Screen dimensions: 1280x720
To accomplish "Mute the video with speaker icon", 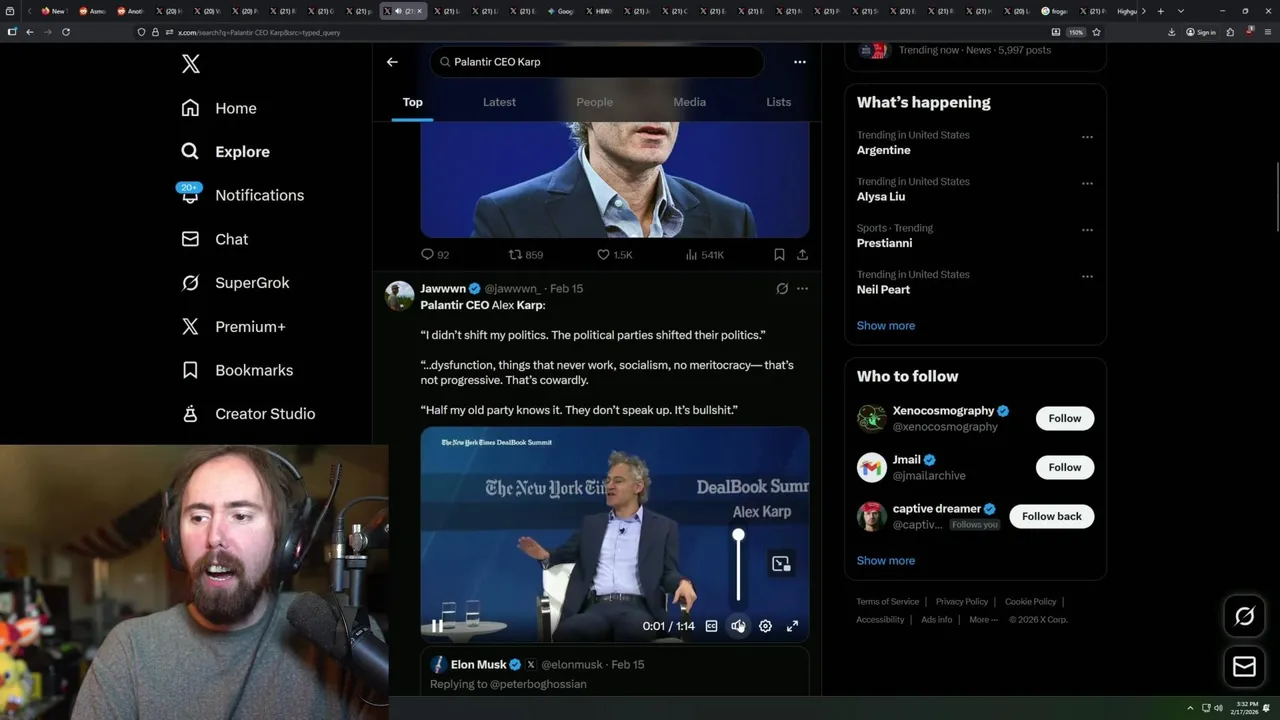I will 738,626.
